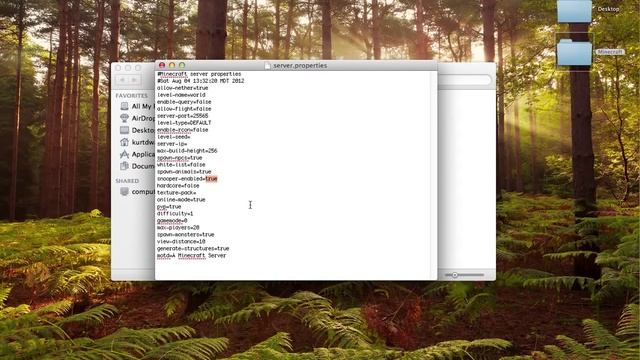
Task: Click the line 'server-ip='
Action: tap(172, 144)
